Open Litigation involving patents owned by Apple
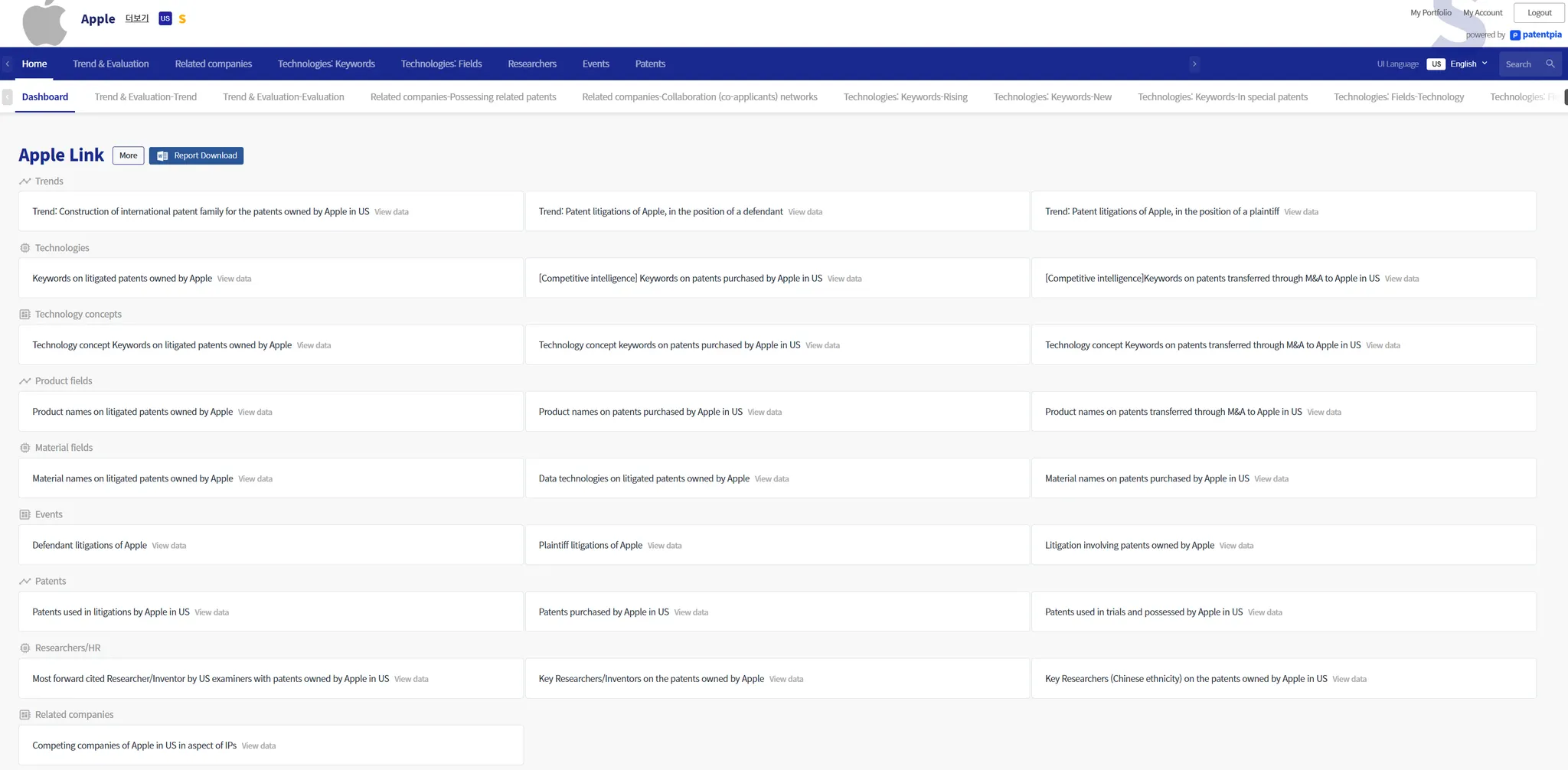Viewport: 1568px width, 770px height. pos(1283,544)
